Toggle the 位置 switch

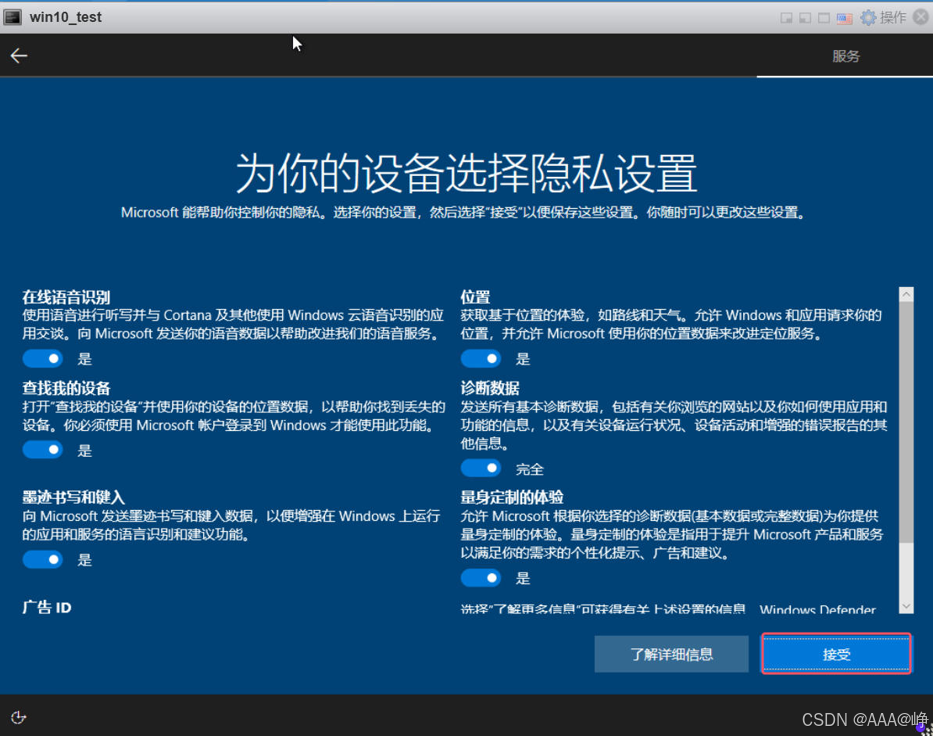481,358
